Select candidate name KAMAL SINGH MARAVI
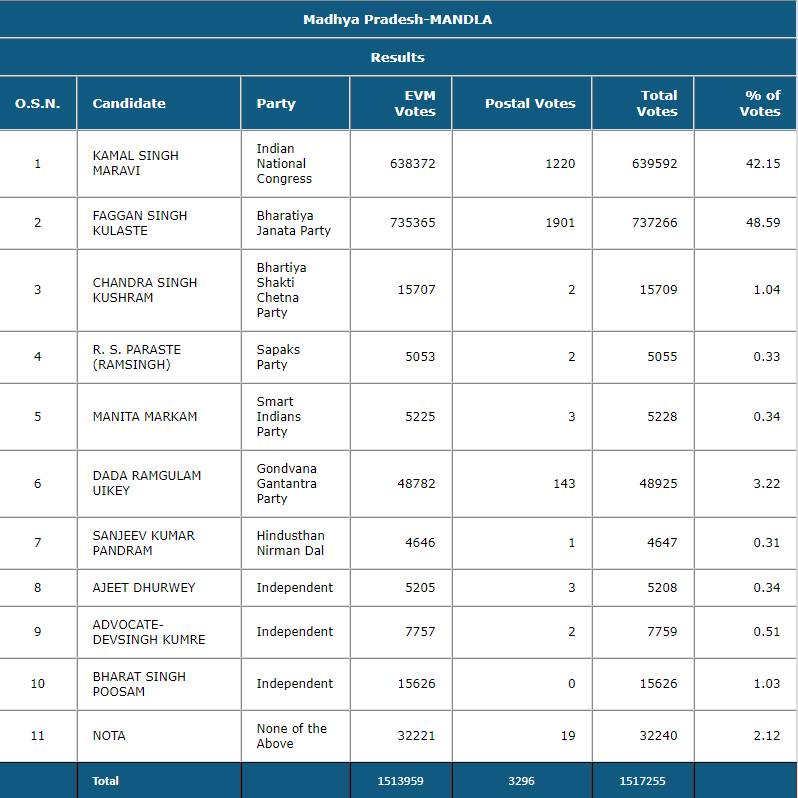 136,163
